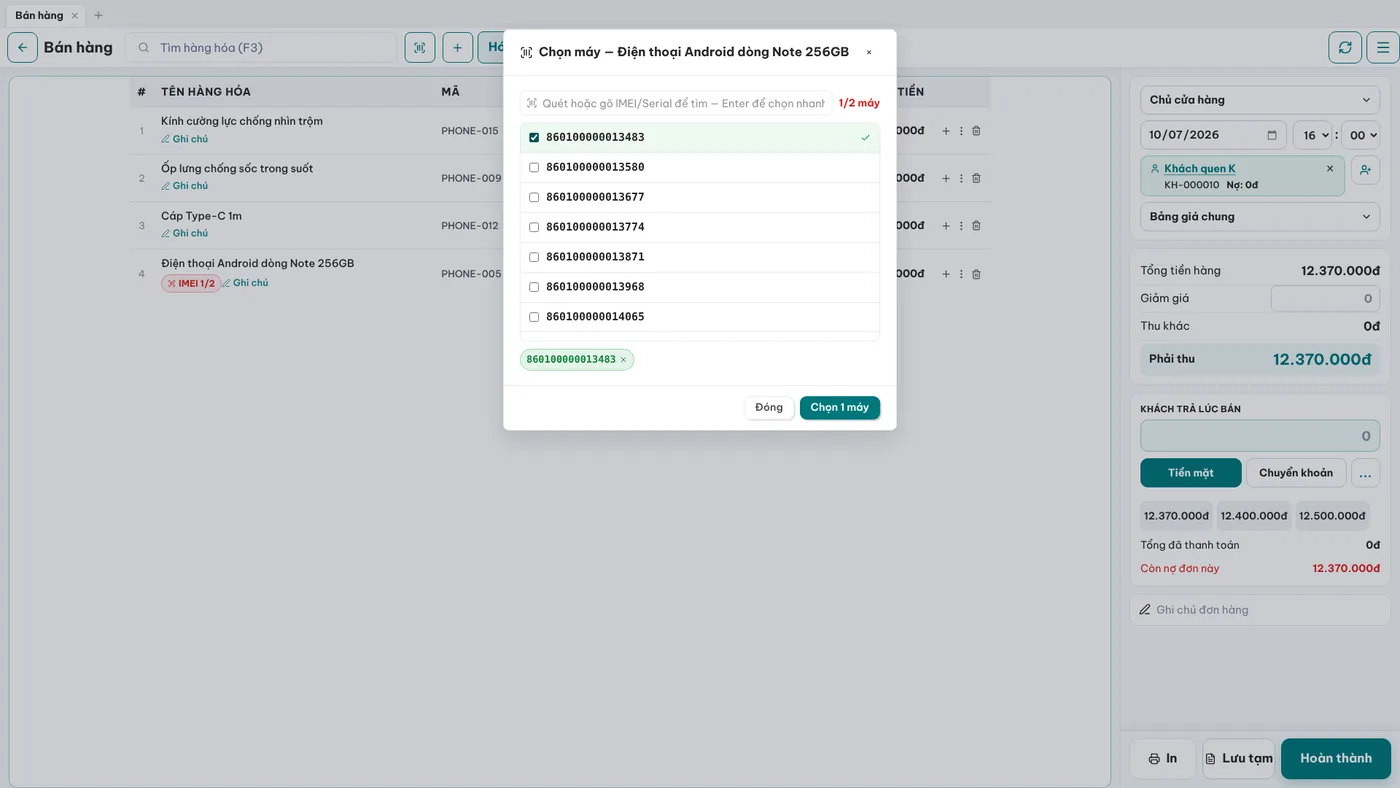
Task: Delete the Cáp Type-C 1m row
Action: point(976,226)
